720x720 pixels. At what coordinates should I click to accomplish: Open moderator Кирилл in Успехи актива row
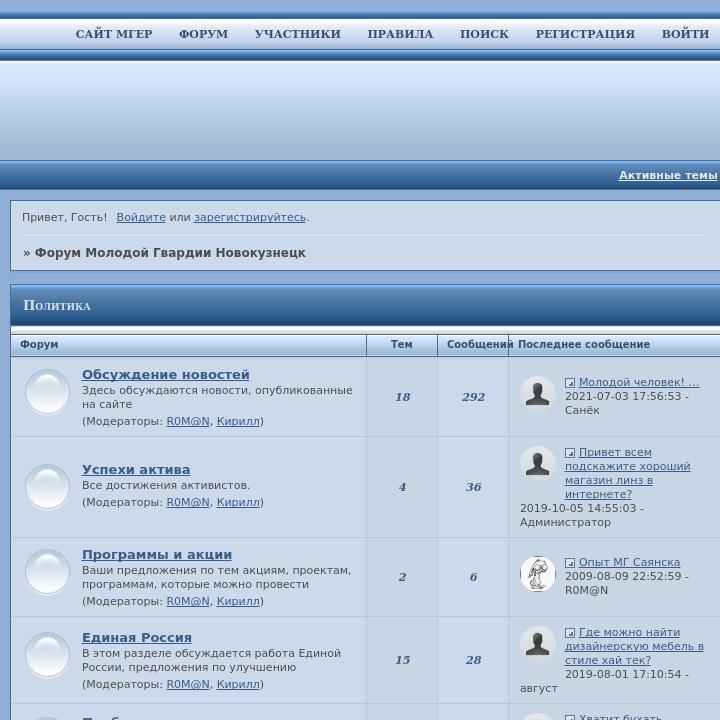238,502
